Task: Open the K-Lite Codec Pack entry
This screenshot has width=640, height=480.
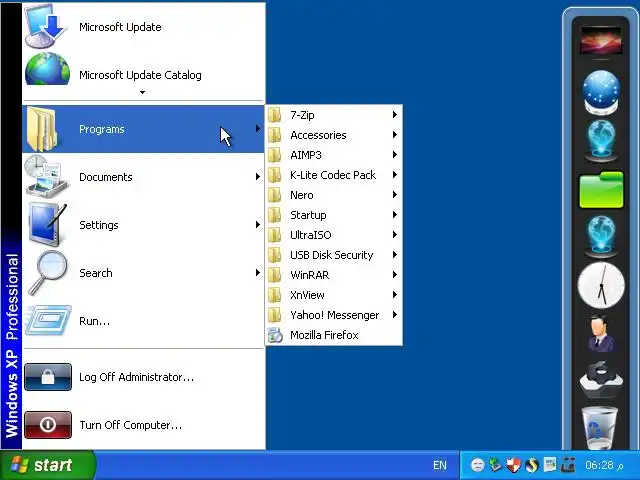Action: (x=333, y=175)
